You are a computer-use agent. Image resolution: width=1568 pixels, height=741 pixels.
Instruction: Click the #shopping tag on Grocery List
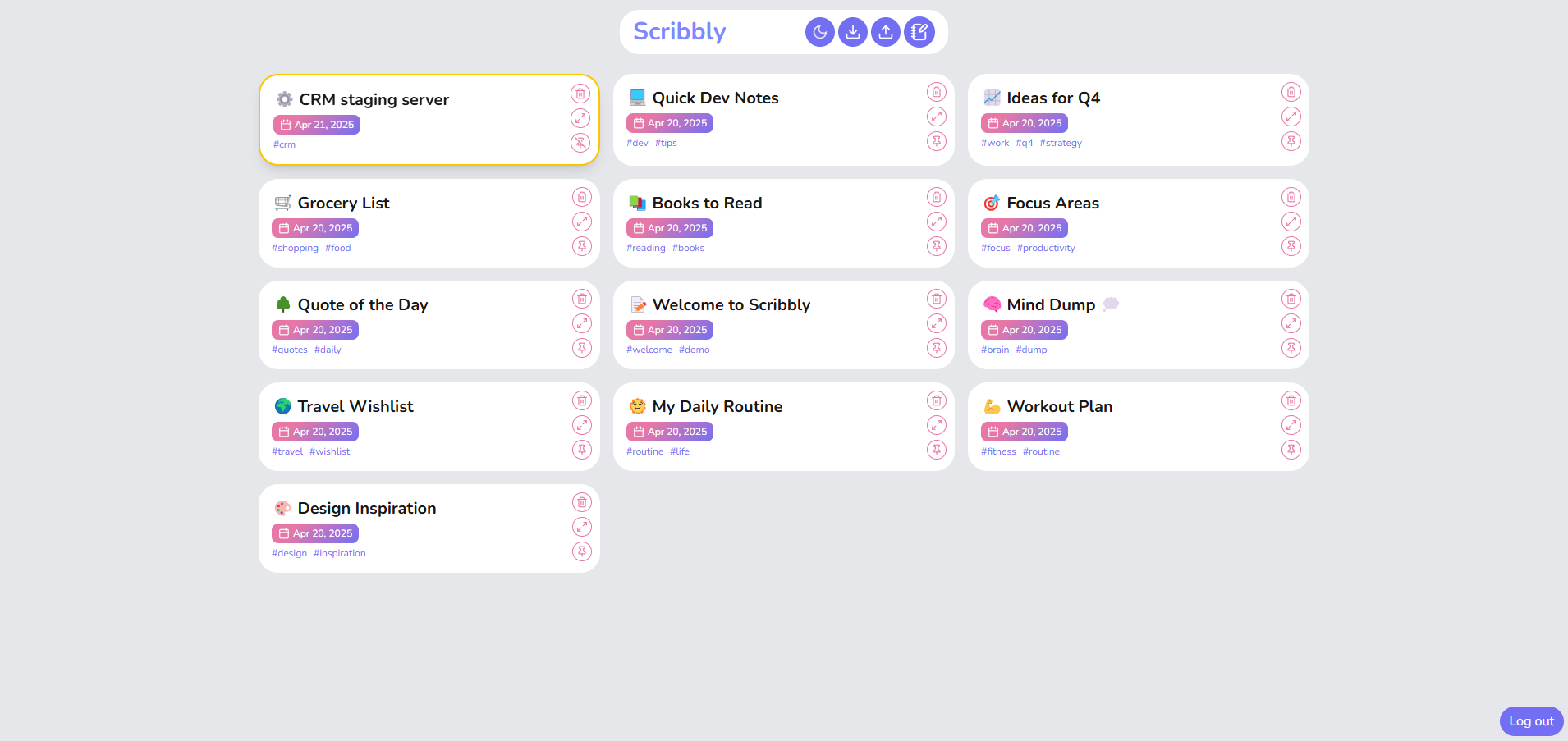[295, 248]
